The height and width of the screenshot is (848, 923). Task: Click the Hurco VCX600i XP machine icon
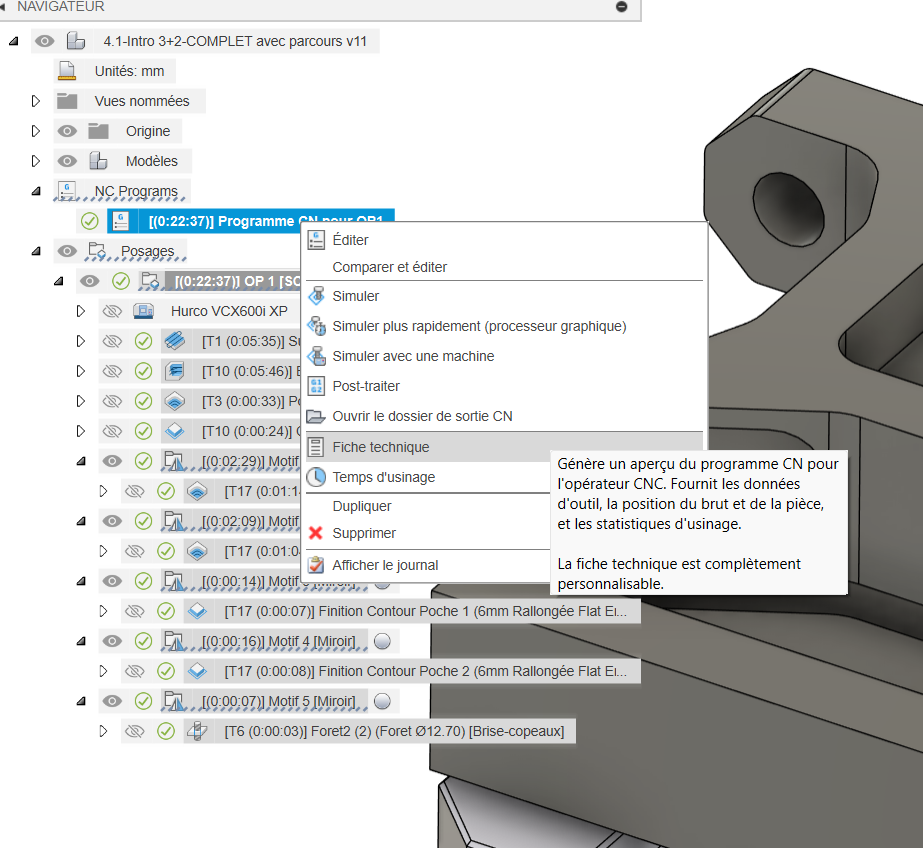click(143, 311)
